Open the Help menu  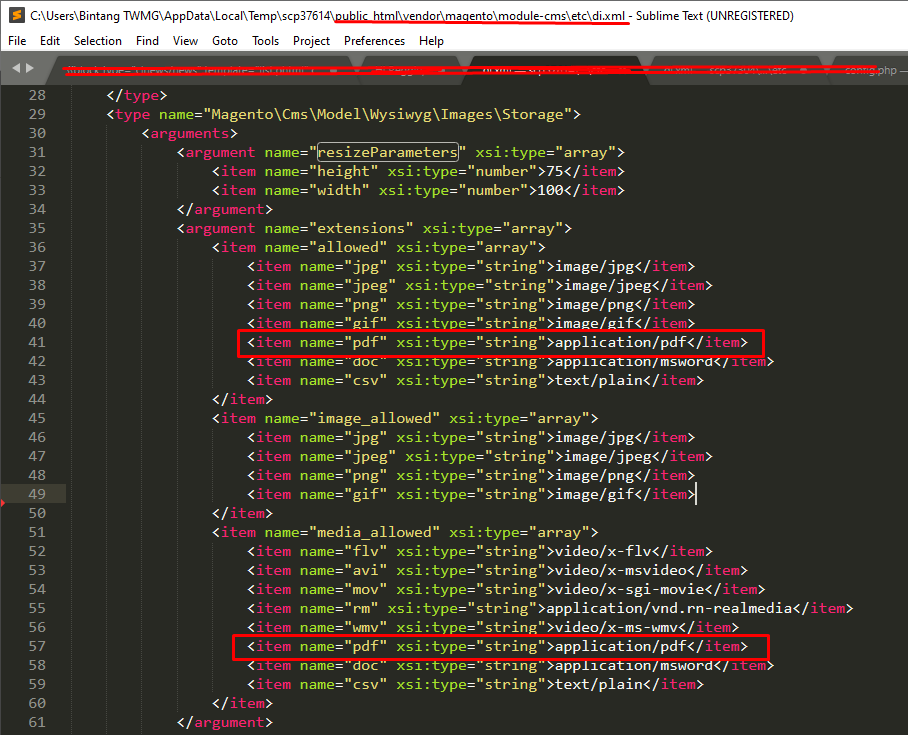[x=432, y=41]
